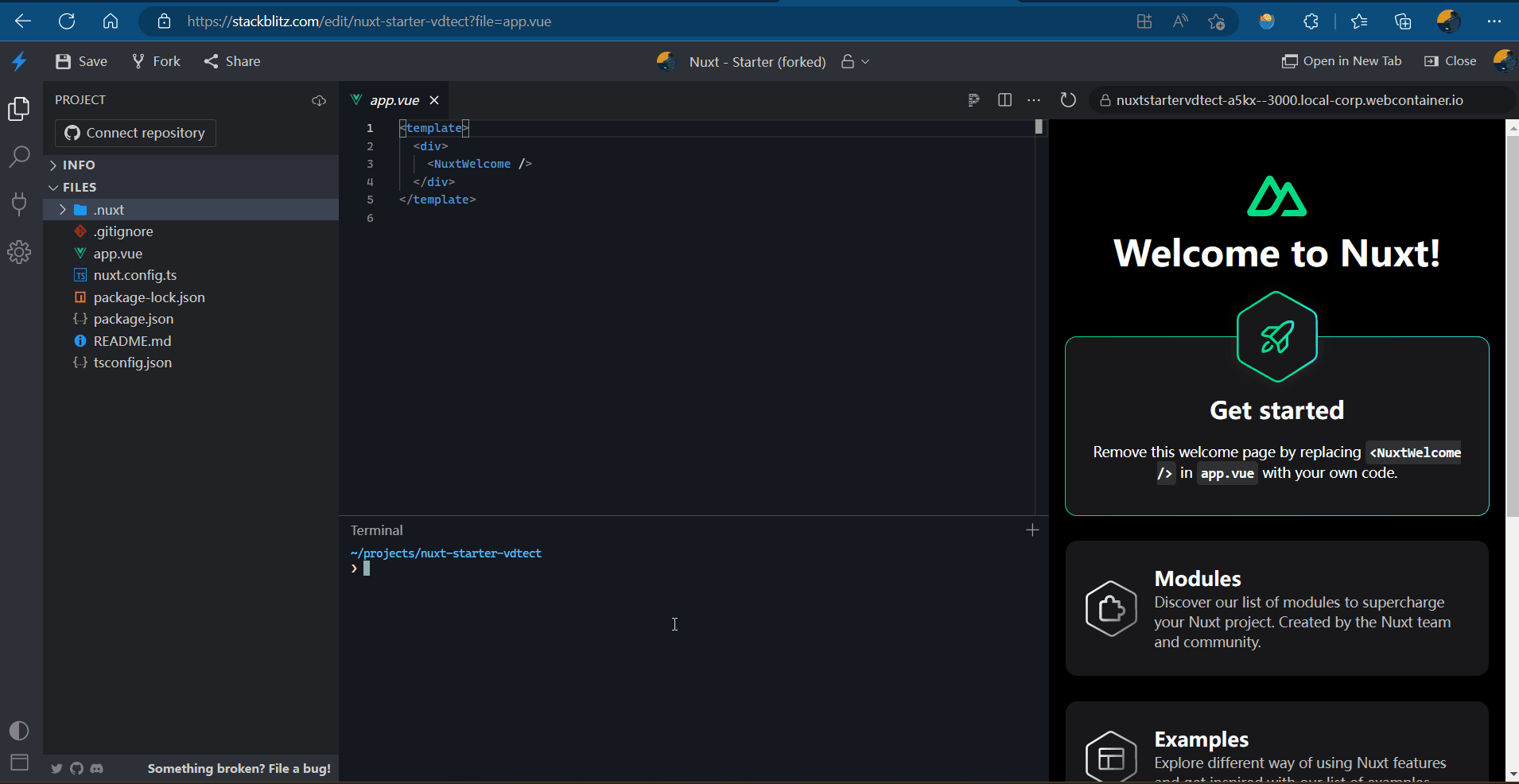Go to the browser home page
1519x784 pixels.
(111, 21)
